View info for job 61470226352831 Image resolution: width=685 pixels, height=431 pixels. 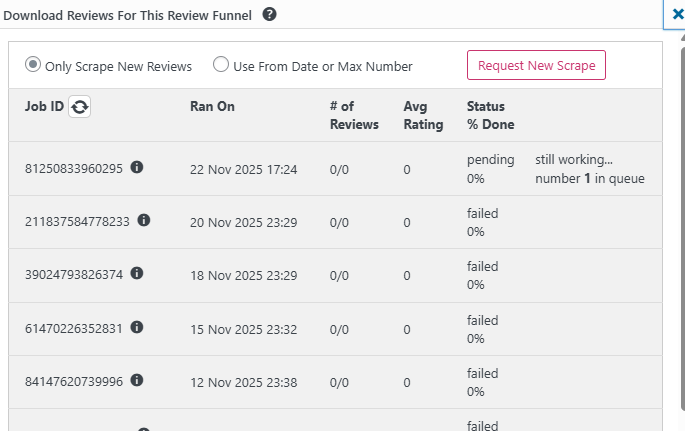click(x=137, y=326)
